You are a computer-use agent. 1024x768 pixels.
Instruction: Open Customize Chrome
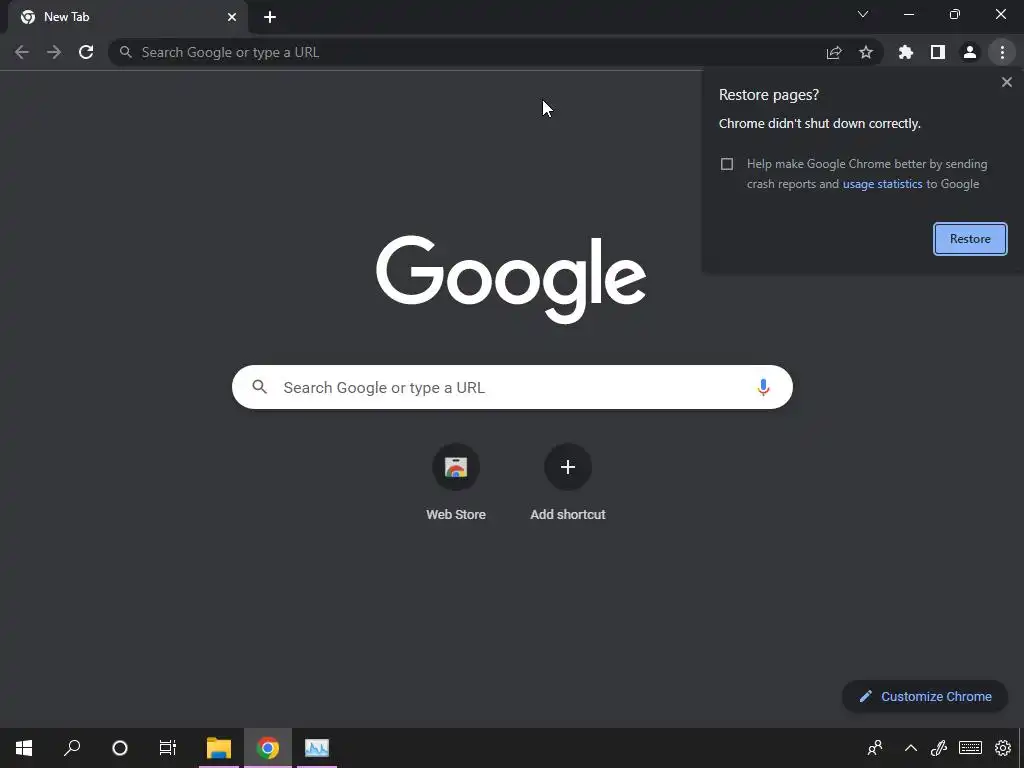tap(925, 696)
